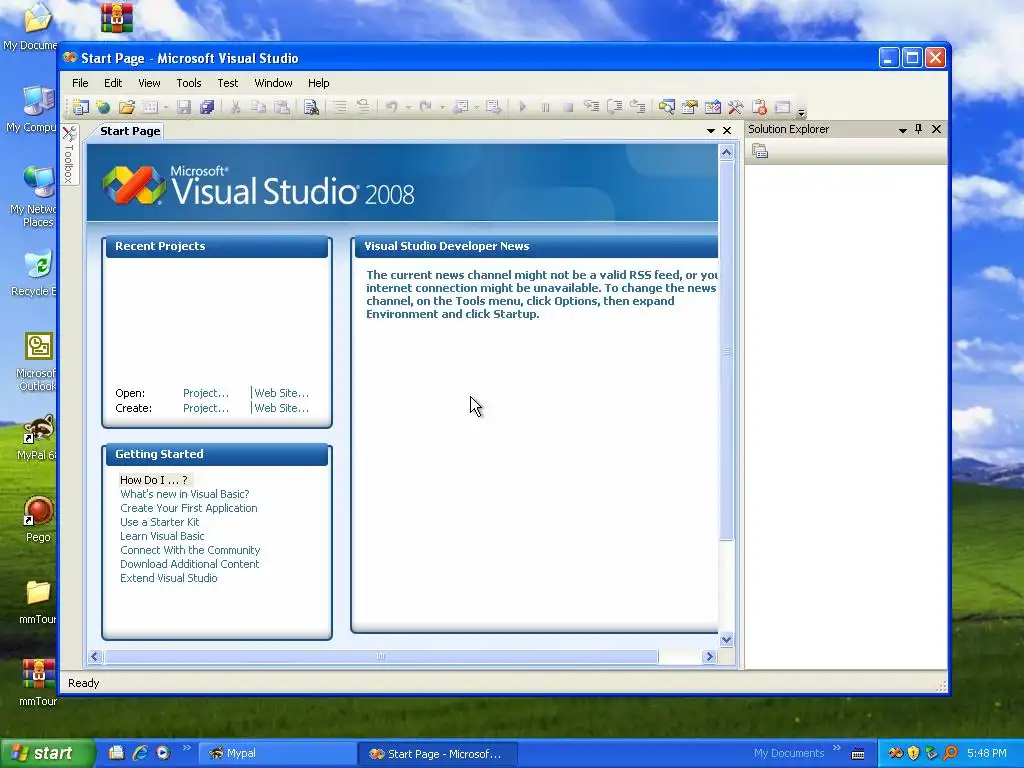Click the Navigate Backward toolbar icon
Viewport: 1024px width, 768px height.
coord(461,107)
